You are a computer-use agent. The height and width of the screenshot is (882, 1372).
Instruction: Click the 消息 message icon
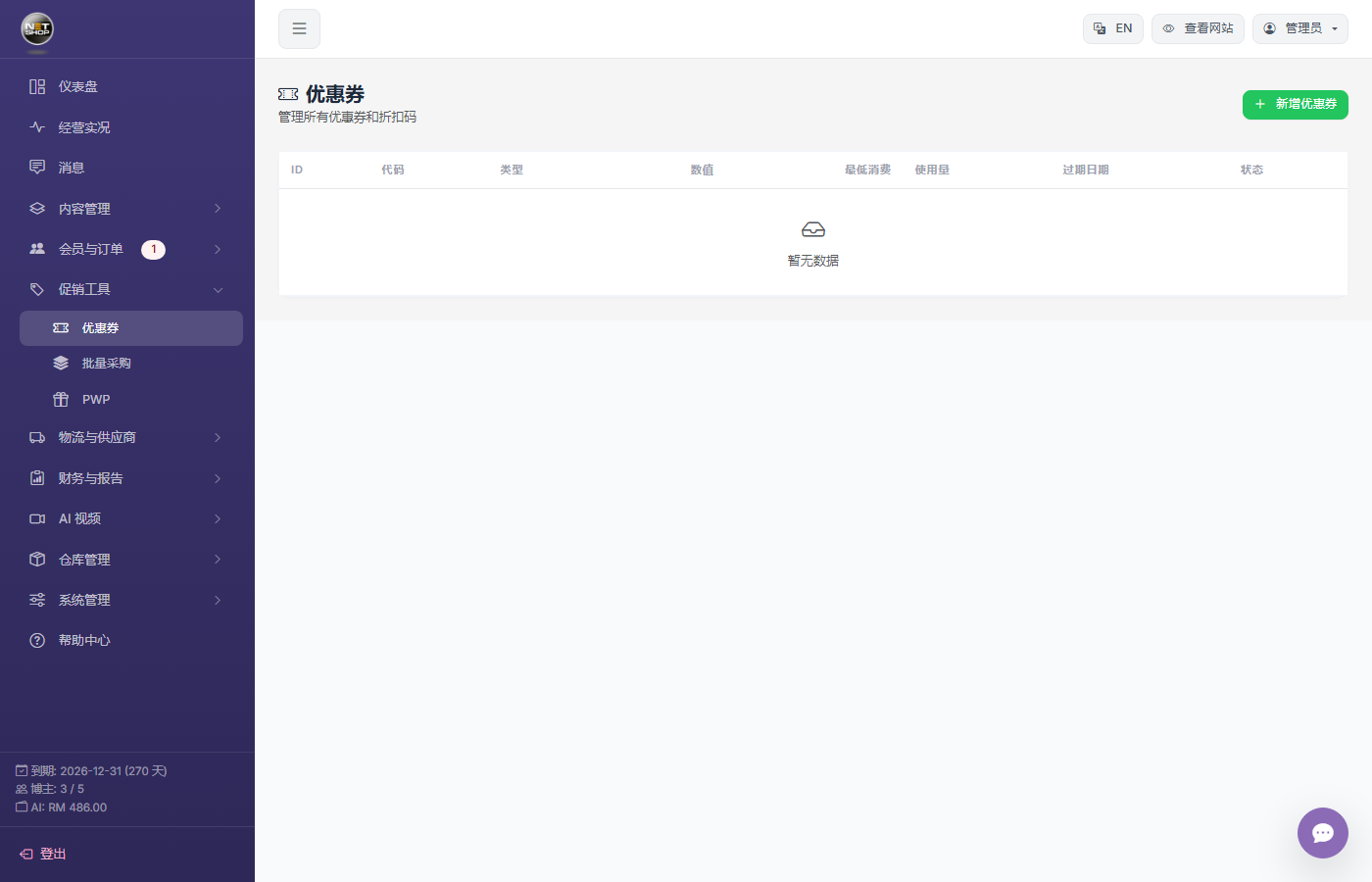point(37,168)
